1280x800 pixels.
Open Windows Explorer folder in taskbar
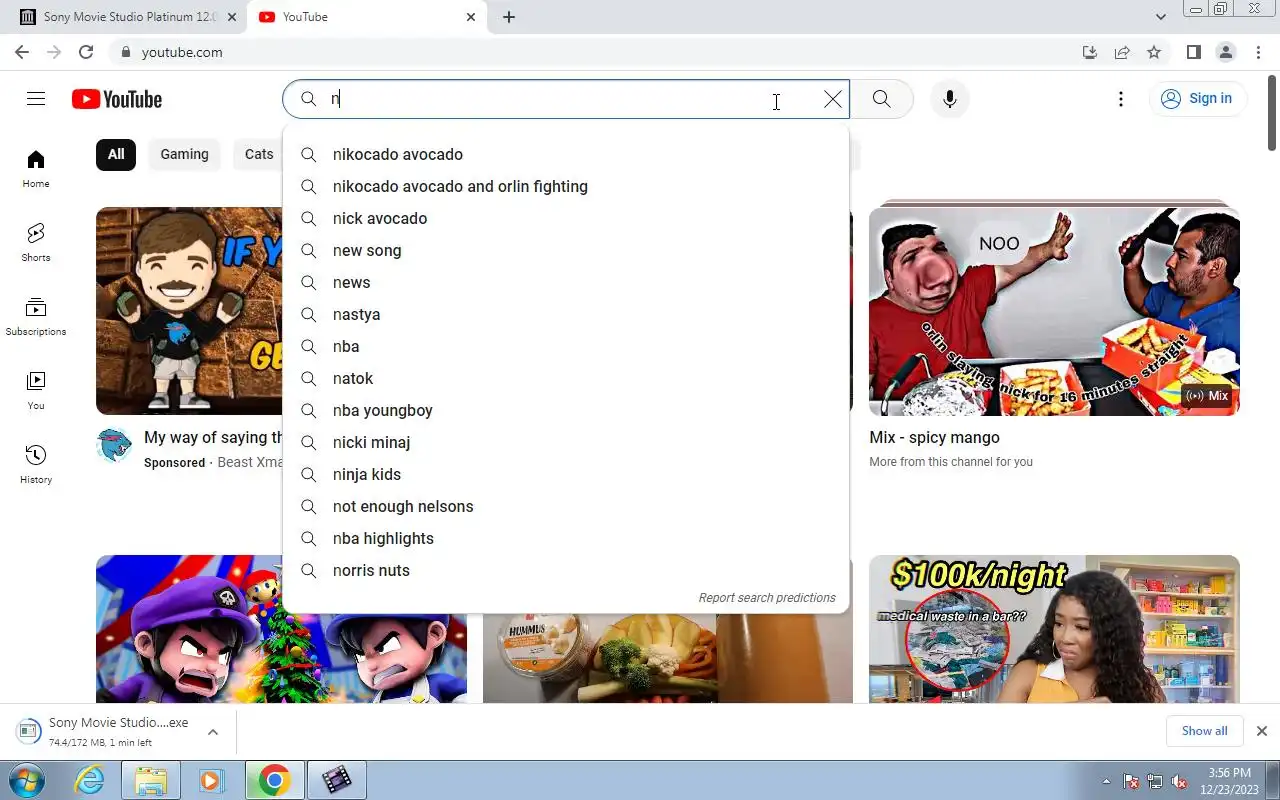[151, 780]
